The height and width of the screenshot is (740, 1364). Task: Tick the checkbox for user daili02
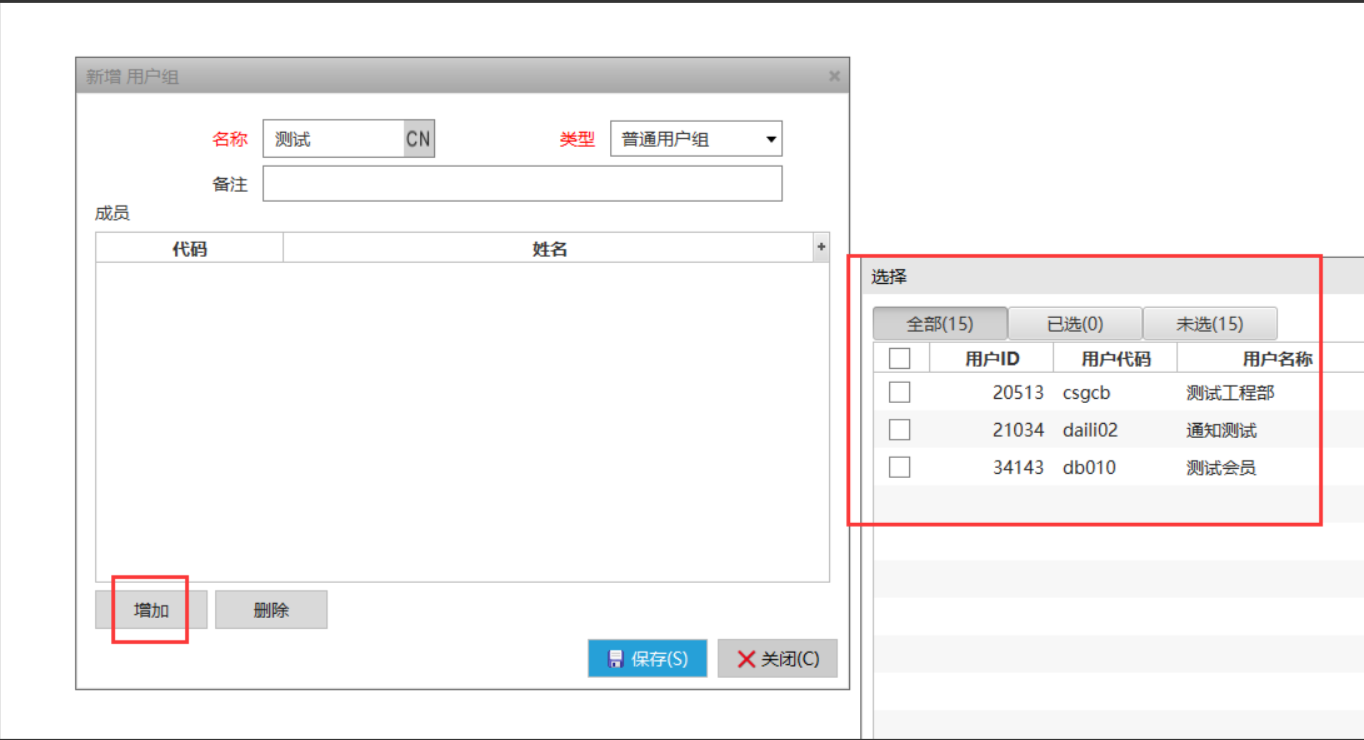point(900,430)
